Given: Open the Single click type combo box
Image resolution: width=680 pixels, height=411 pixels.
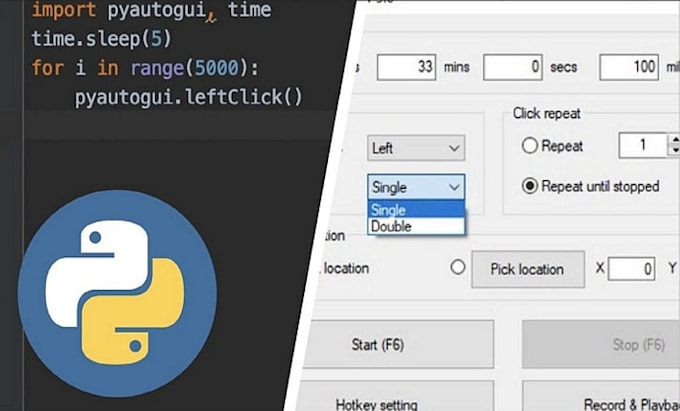Looking at the screenshot, I should (x=416, y=187).
